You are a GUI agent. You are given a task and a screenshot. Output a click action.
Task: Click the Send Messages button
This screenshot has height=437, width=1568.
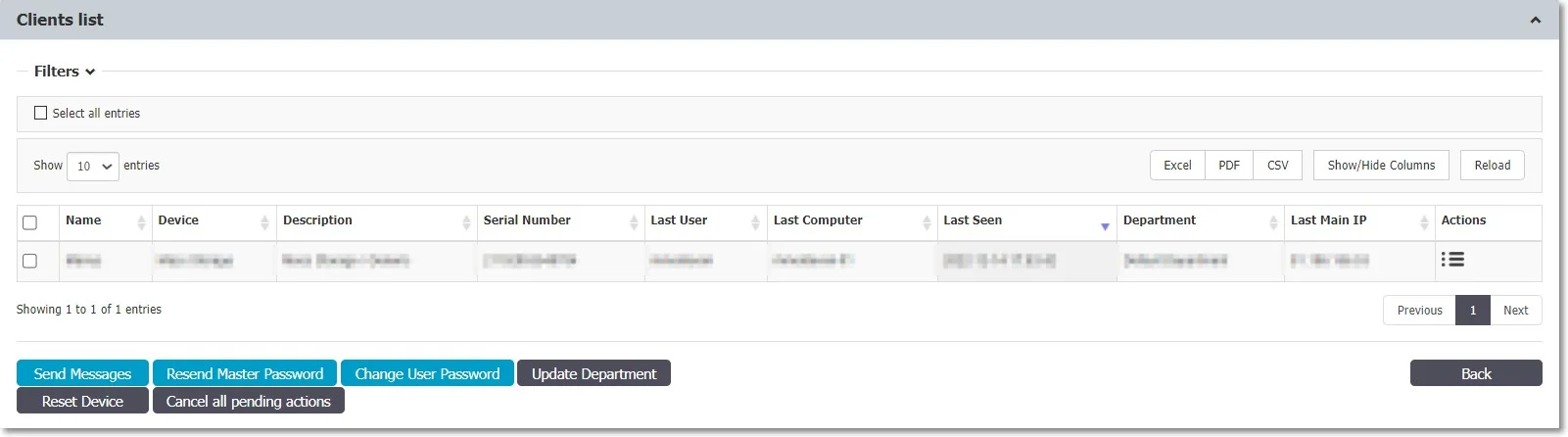pyautogui.click(x=82, y=373)
